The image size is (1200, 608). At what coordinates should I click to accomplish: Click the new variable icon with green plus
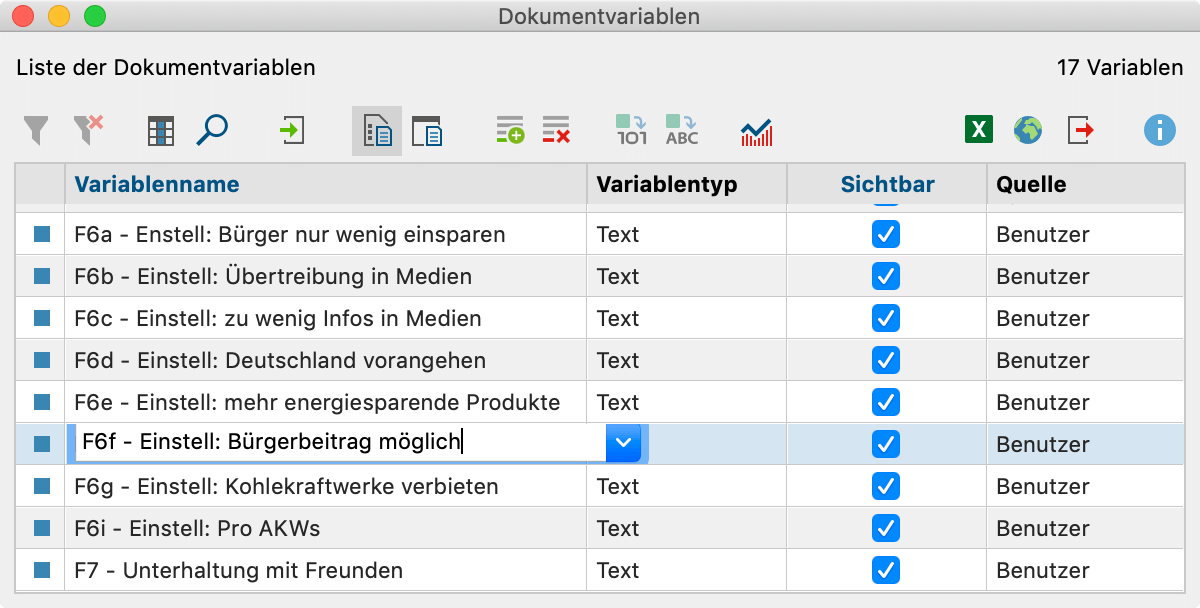coord(510,131)
